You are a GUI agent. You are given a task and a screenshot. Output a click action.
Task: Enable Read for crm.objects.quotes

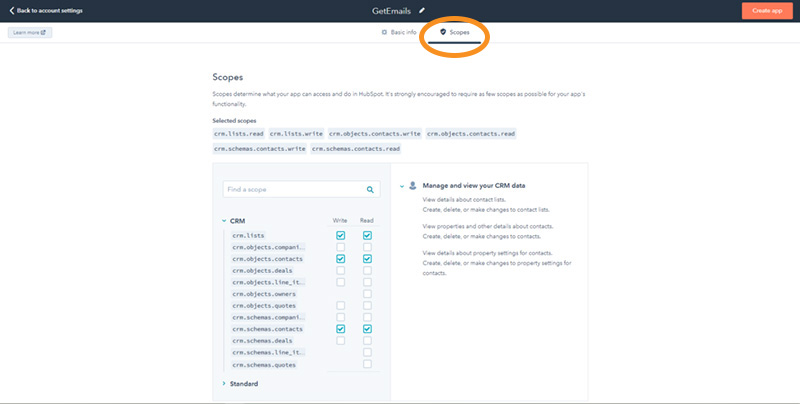coord(367,306)
